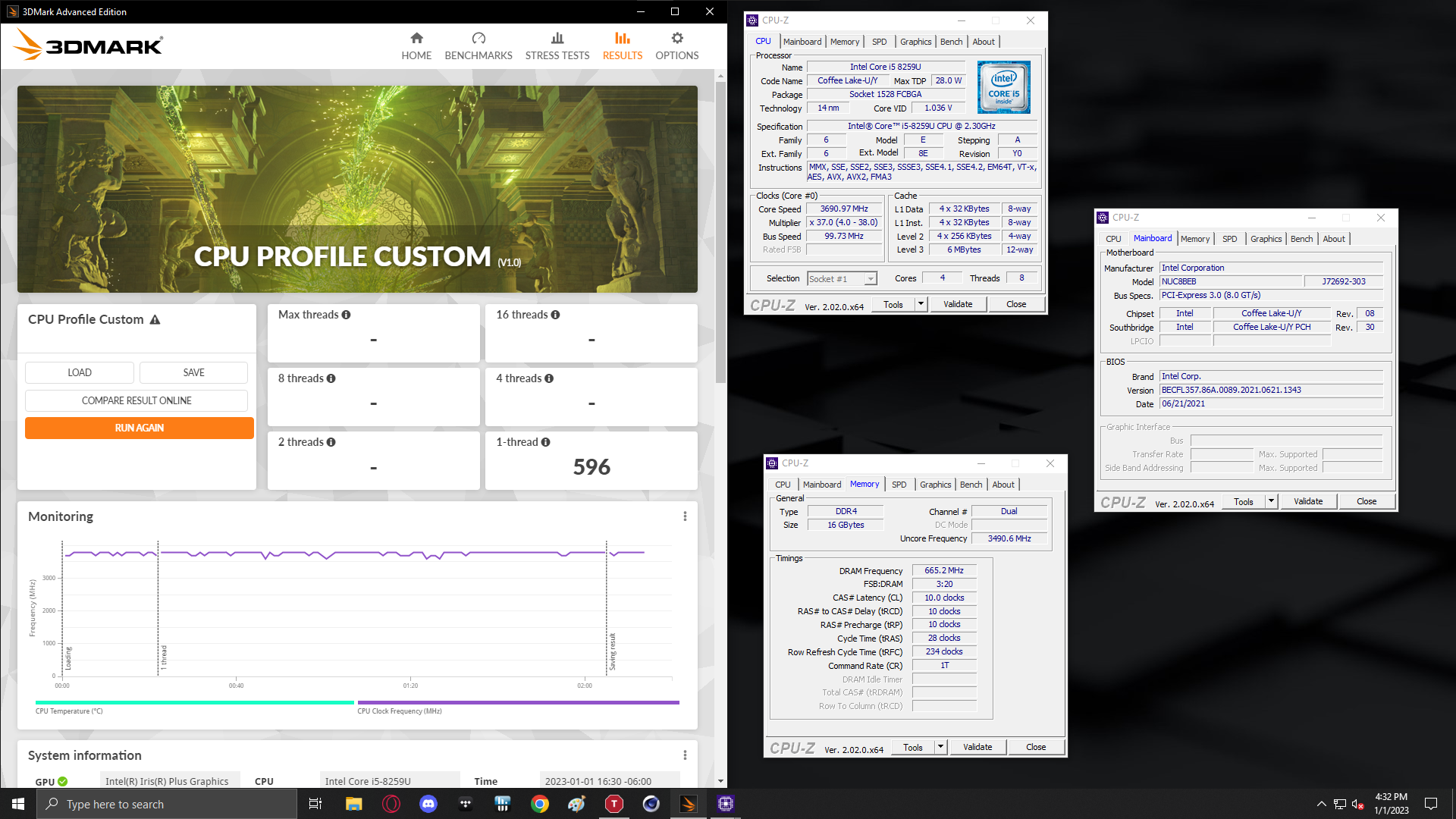Open CPU tab in Memory CPU-Z window
1456x819 pixels.
point(783,485)
